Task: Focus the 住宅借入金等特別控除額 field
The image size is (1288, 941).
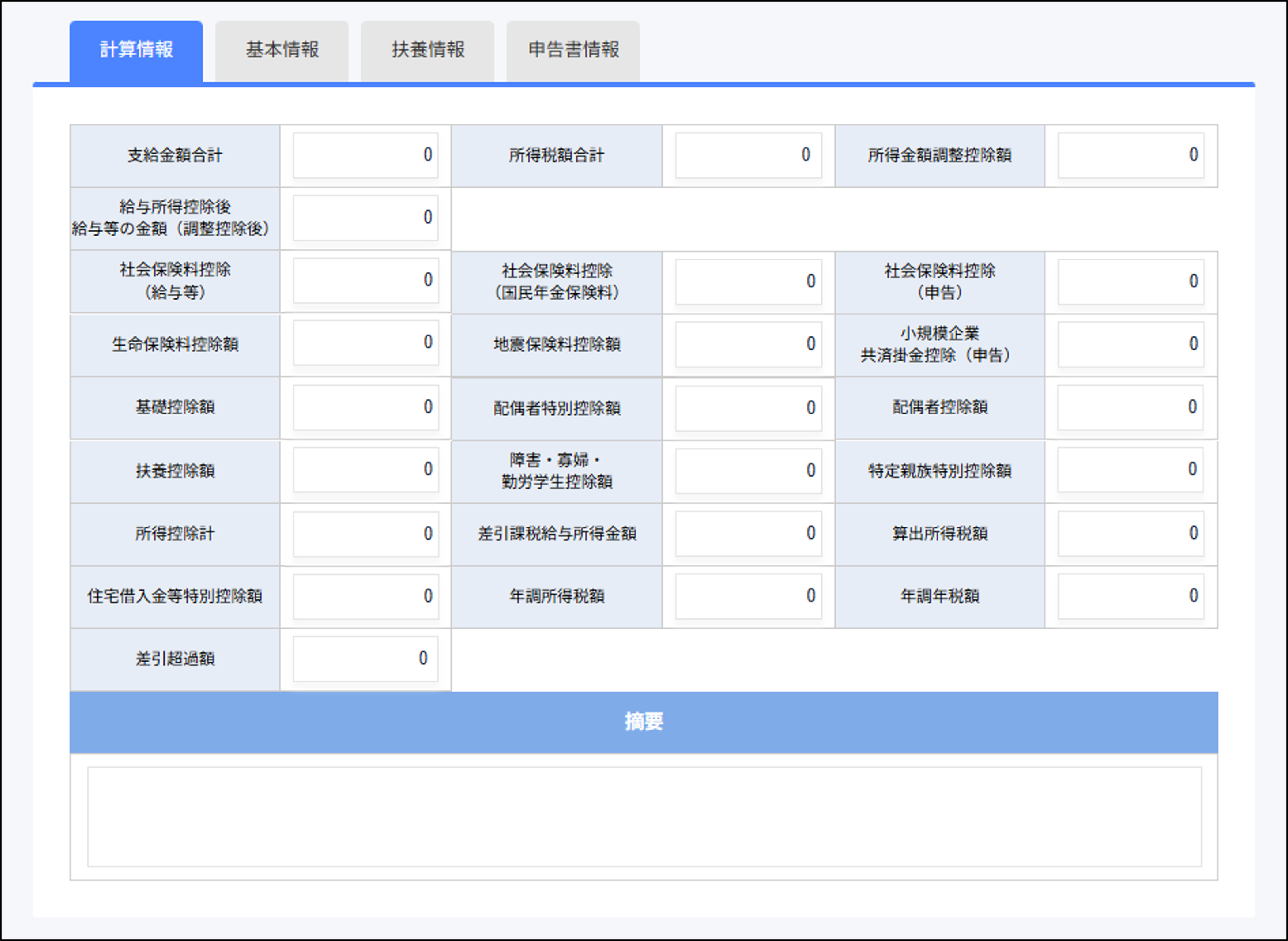Action: [x=365, y=596]
